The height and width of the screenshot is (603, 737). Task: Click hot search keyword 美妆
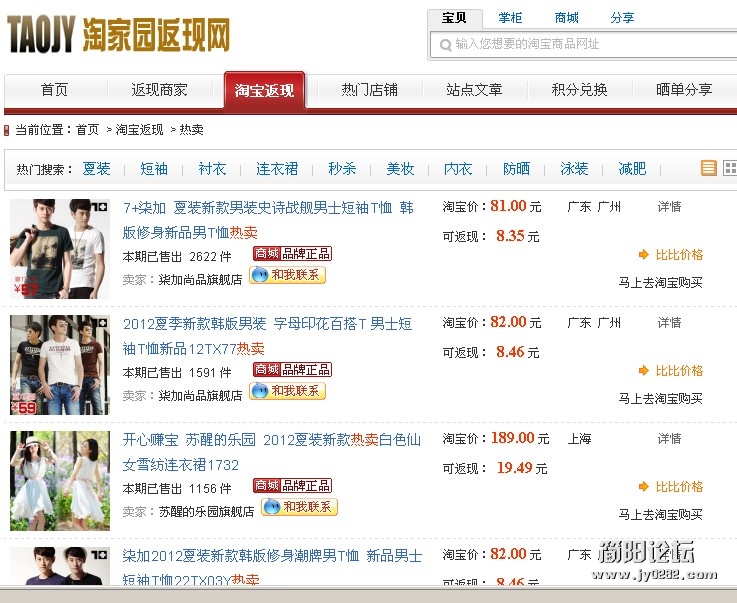pos(400,168)
